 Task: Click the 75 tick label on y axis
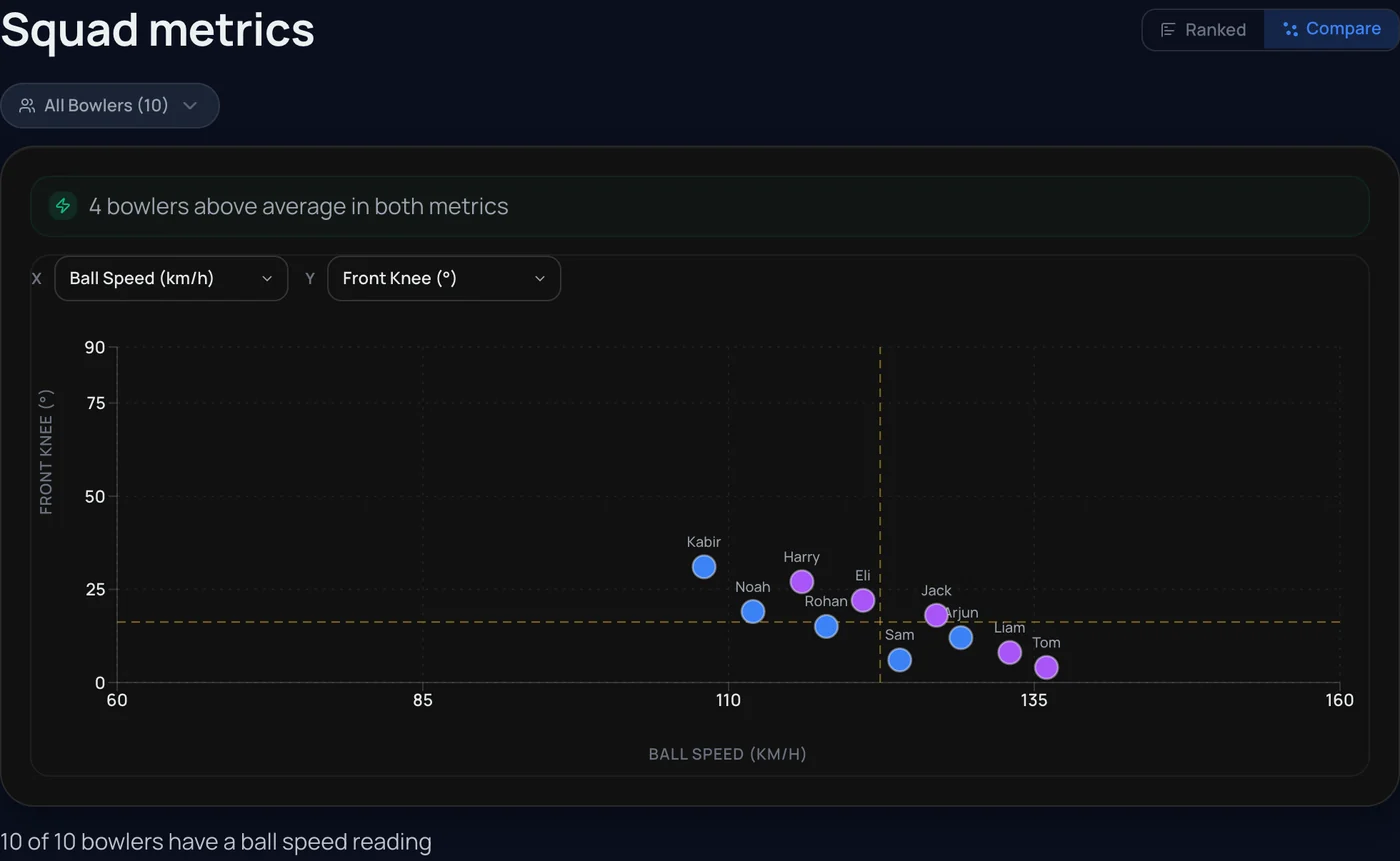pos(95,403)
